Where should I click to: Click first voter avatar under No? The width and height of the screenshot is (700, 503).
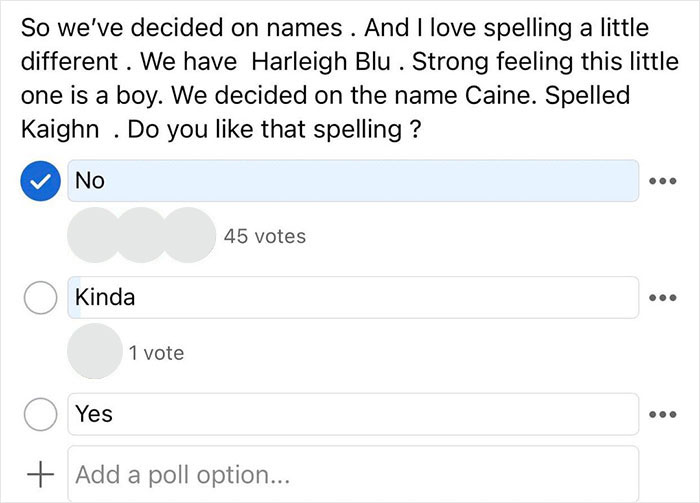(x=92, y=237)
